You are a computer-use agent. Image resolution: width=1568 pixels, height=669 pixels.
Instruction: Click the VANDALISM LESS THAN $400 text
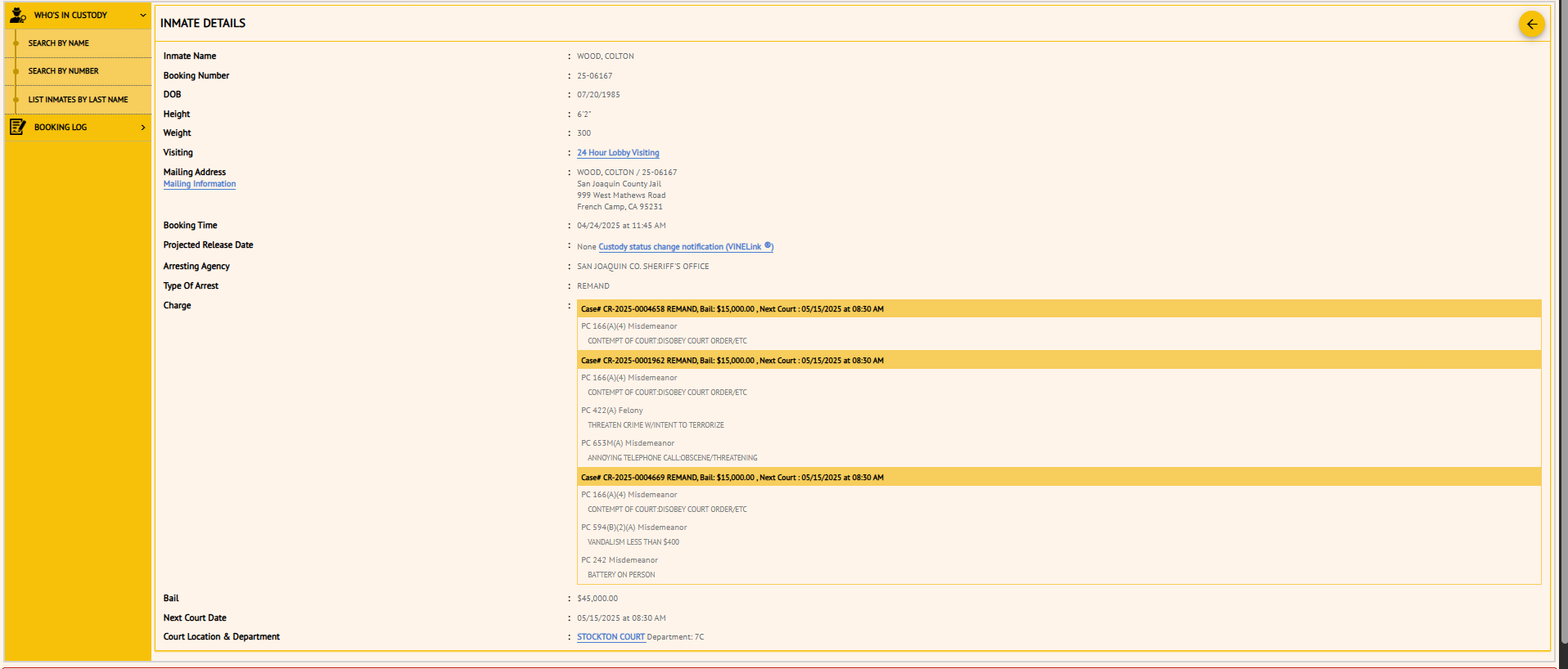pos(633,542)
